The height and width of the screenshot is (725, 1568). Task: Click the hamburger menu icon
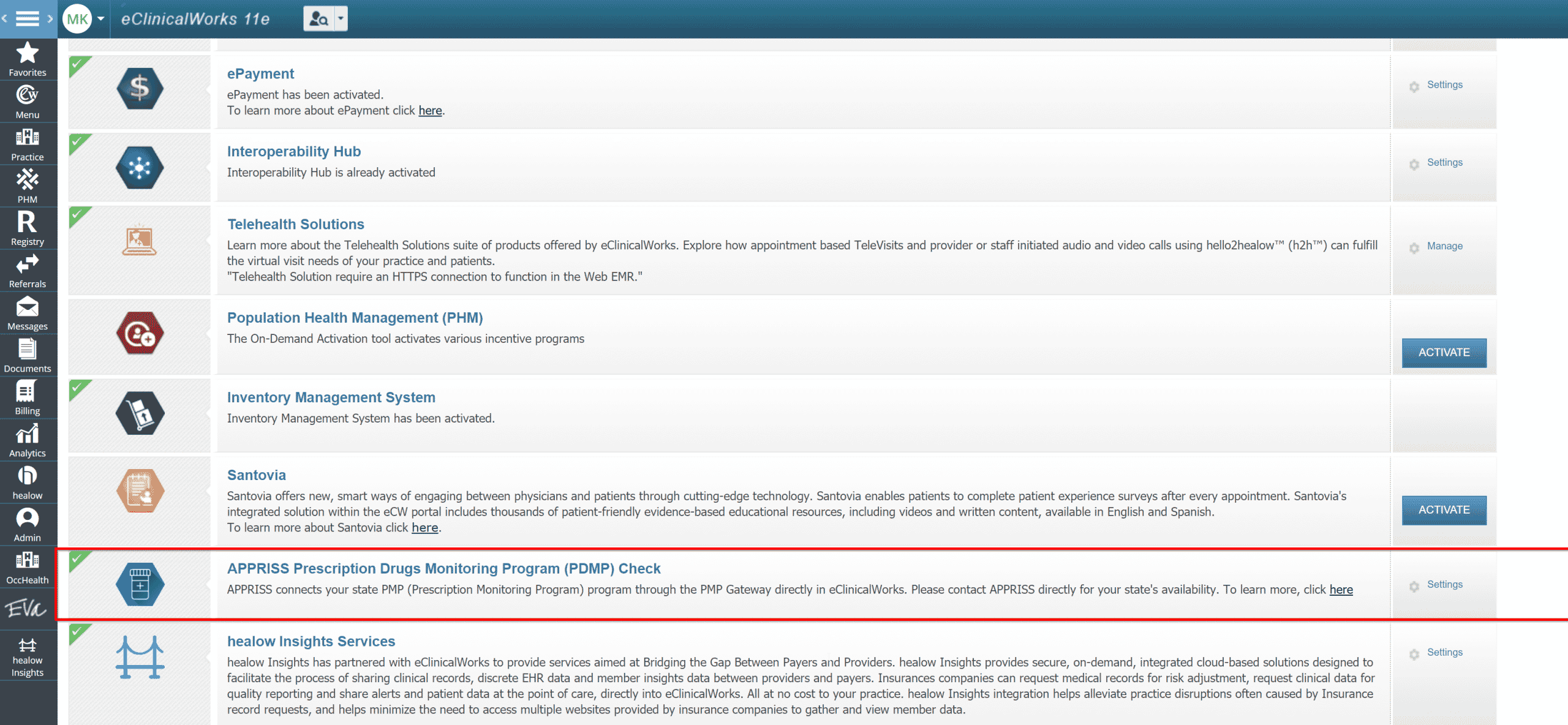pos(27,18)
